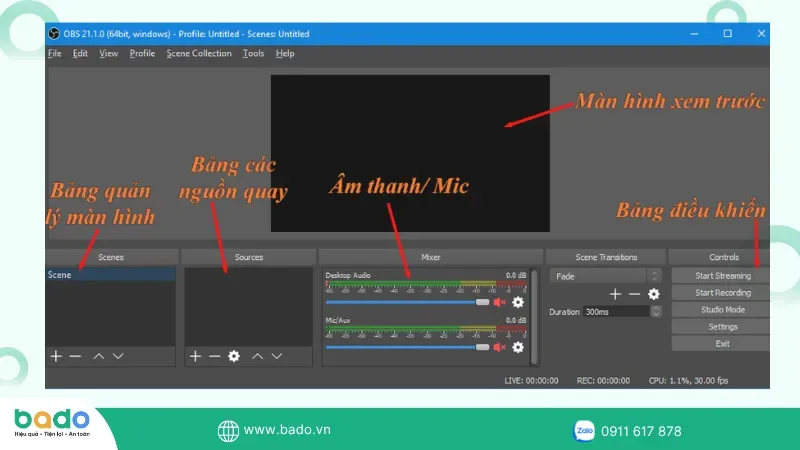Image resolution: width=800 pixels, height=450 pixels.
Task: Remove scene transition with minus
Action: point(634,294)
